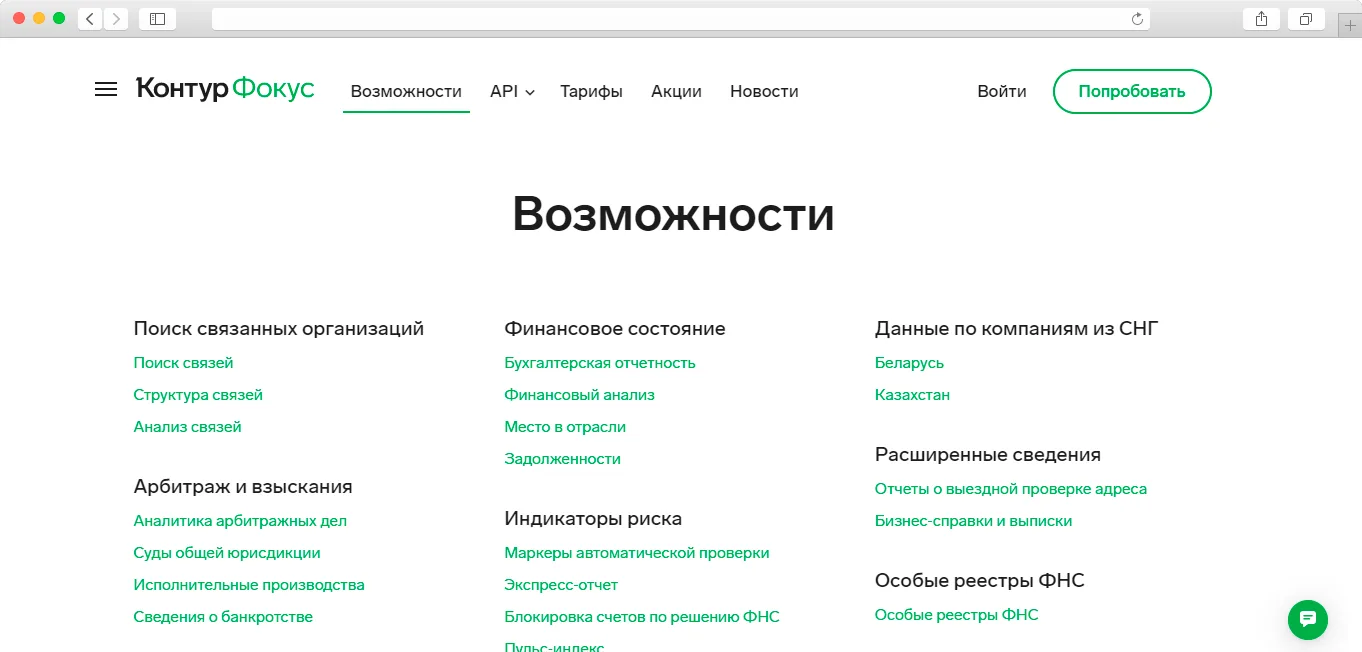
Task: Click the Попробовать button
Action: (1132, 91)
